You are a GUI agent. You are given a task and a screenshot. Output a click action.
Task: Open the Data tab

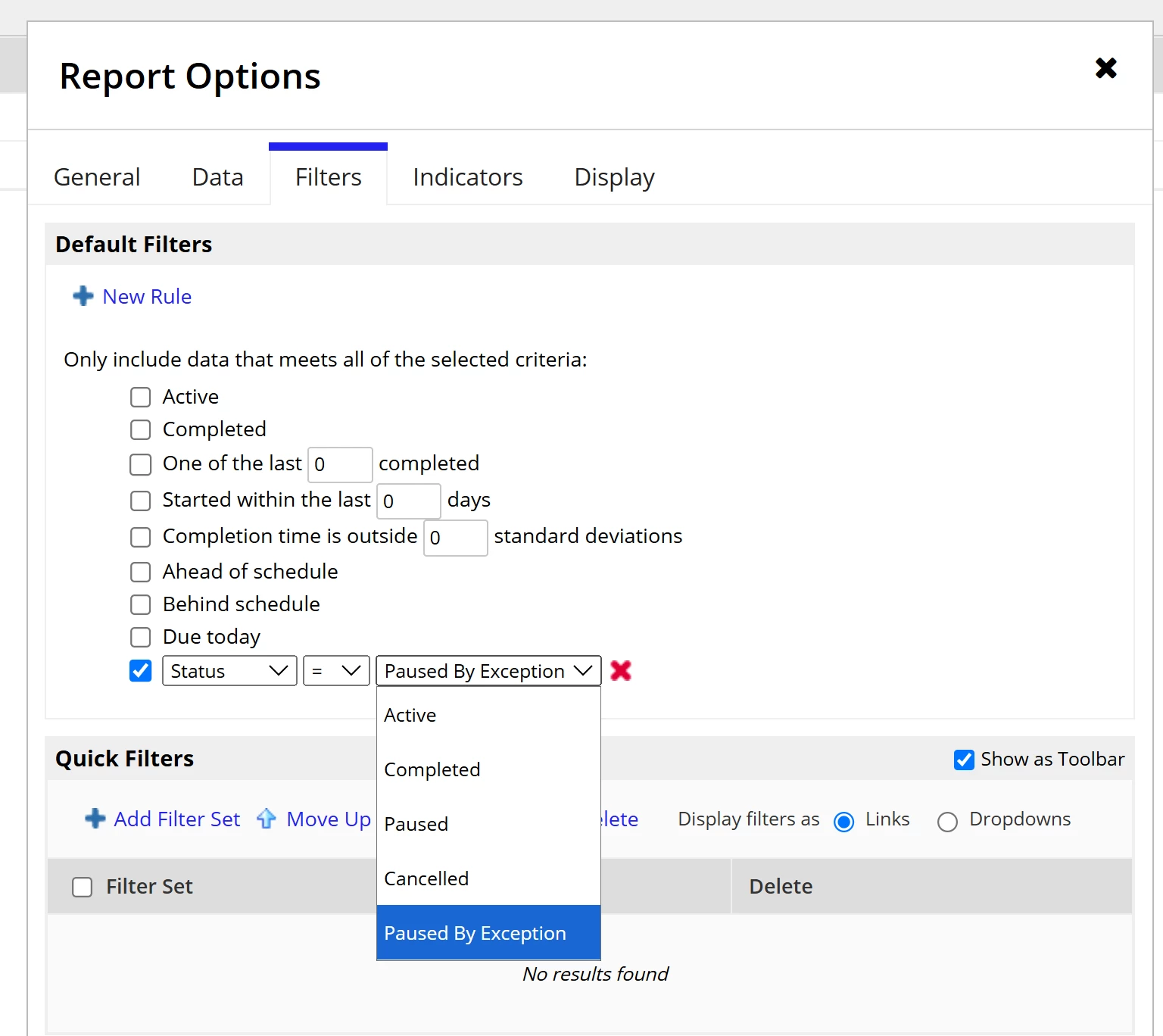[x=218, y=177]
